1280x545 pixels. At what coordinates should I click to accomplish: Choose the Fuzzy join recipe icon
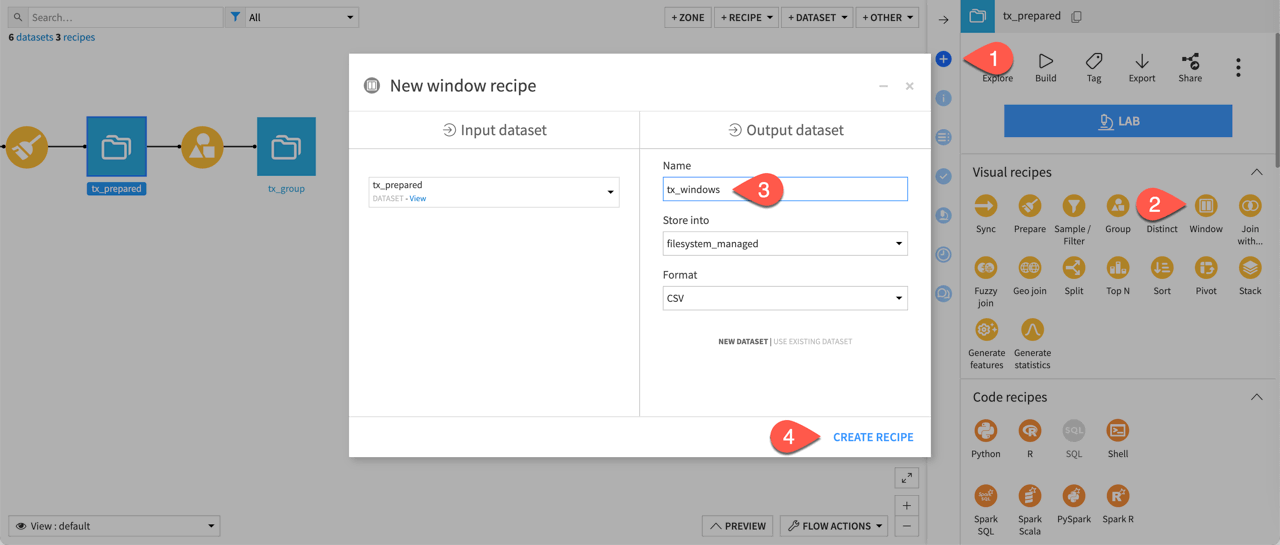click(986, 268)
